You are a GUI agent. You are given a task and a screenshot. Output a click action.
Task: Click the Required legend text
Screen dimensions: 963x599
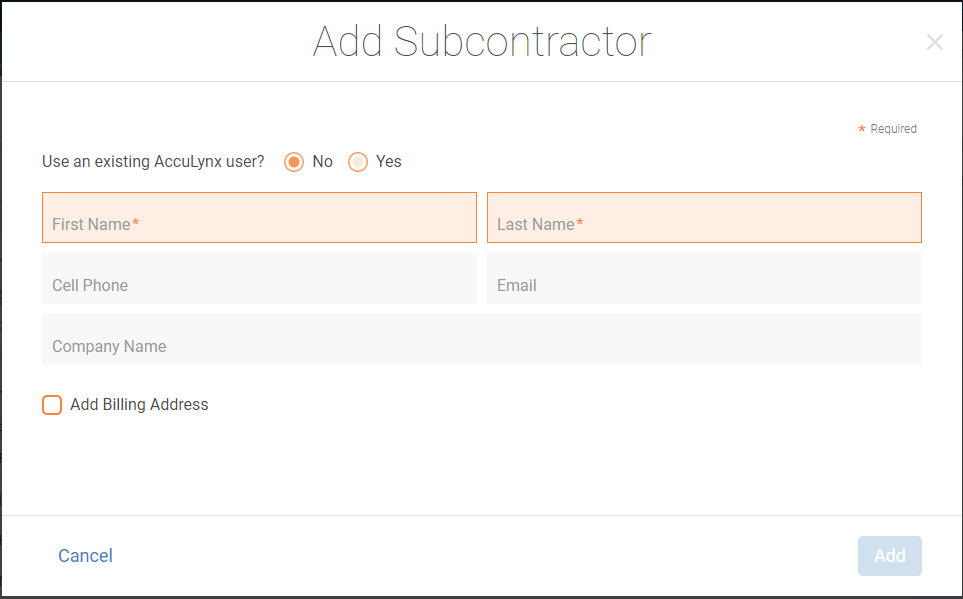point(894,129)
